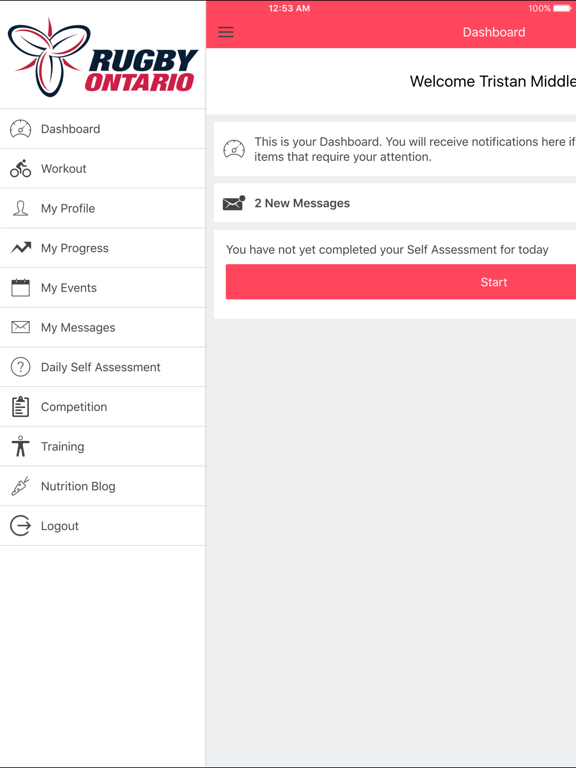Screen dimensions: 576x768
Task: Select the My Profile person icon
Action: 21,208
